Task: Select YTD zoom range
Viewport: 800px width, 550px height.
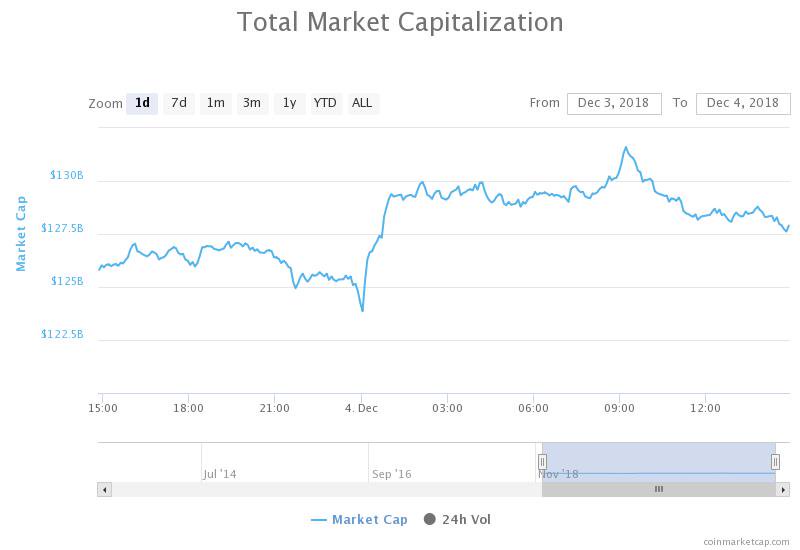Action: coord(325,103)
